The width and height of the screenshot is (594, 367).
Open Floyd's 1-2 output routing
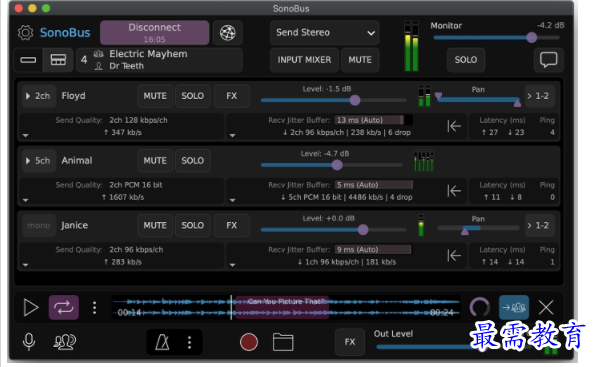[539, 96]
